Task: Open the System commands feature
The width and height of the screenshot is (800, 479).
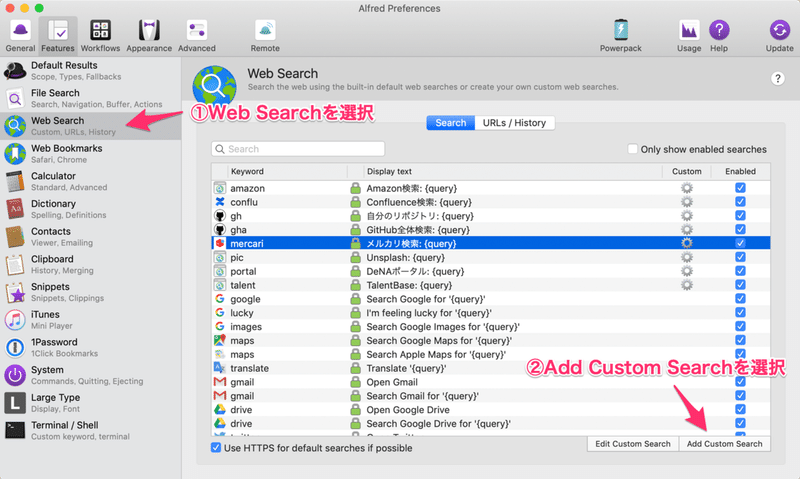Action: (x=91, y=374)
